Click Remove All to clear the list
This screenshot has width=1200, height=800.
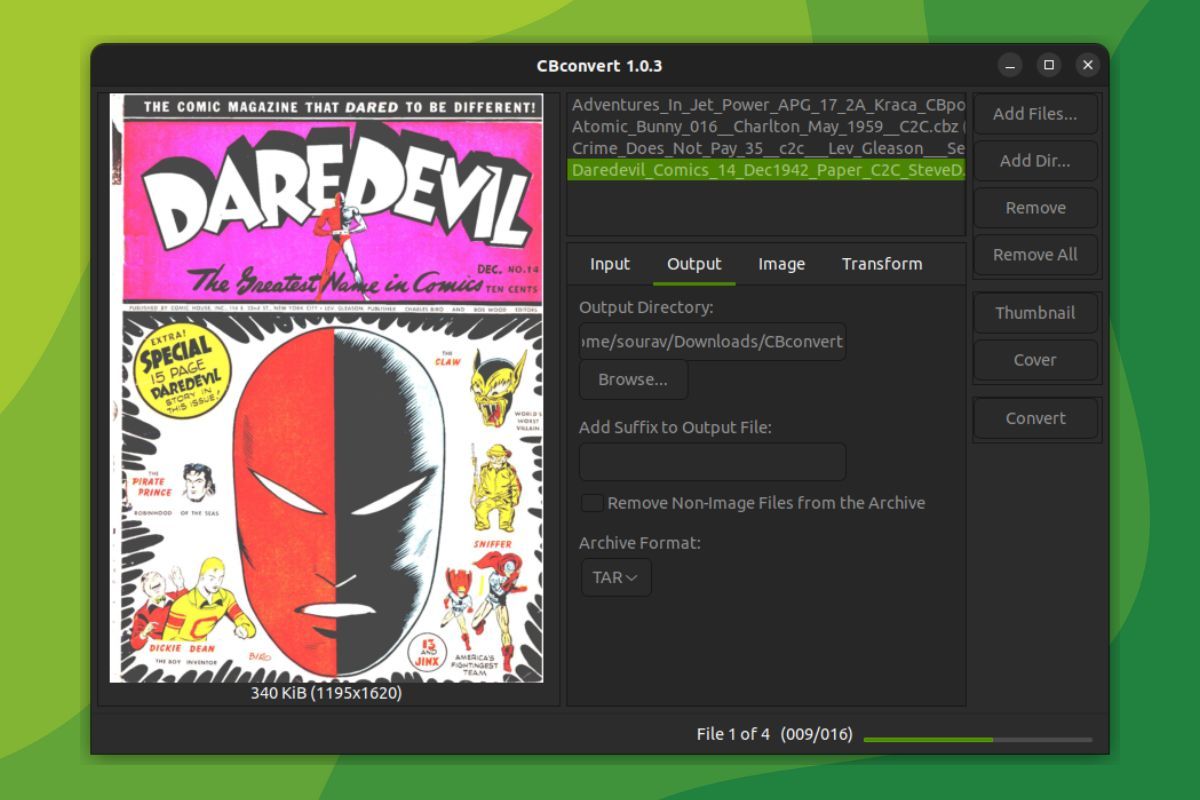1035,254
